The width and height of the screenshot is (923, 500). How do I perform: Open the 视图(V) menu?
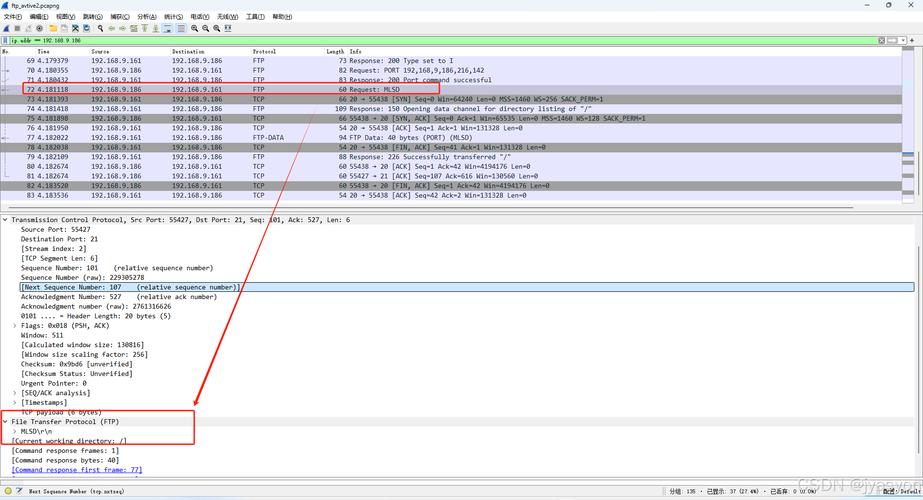[65, 16]
